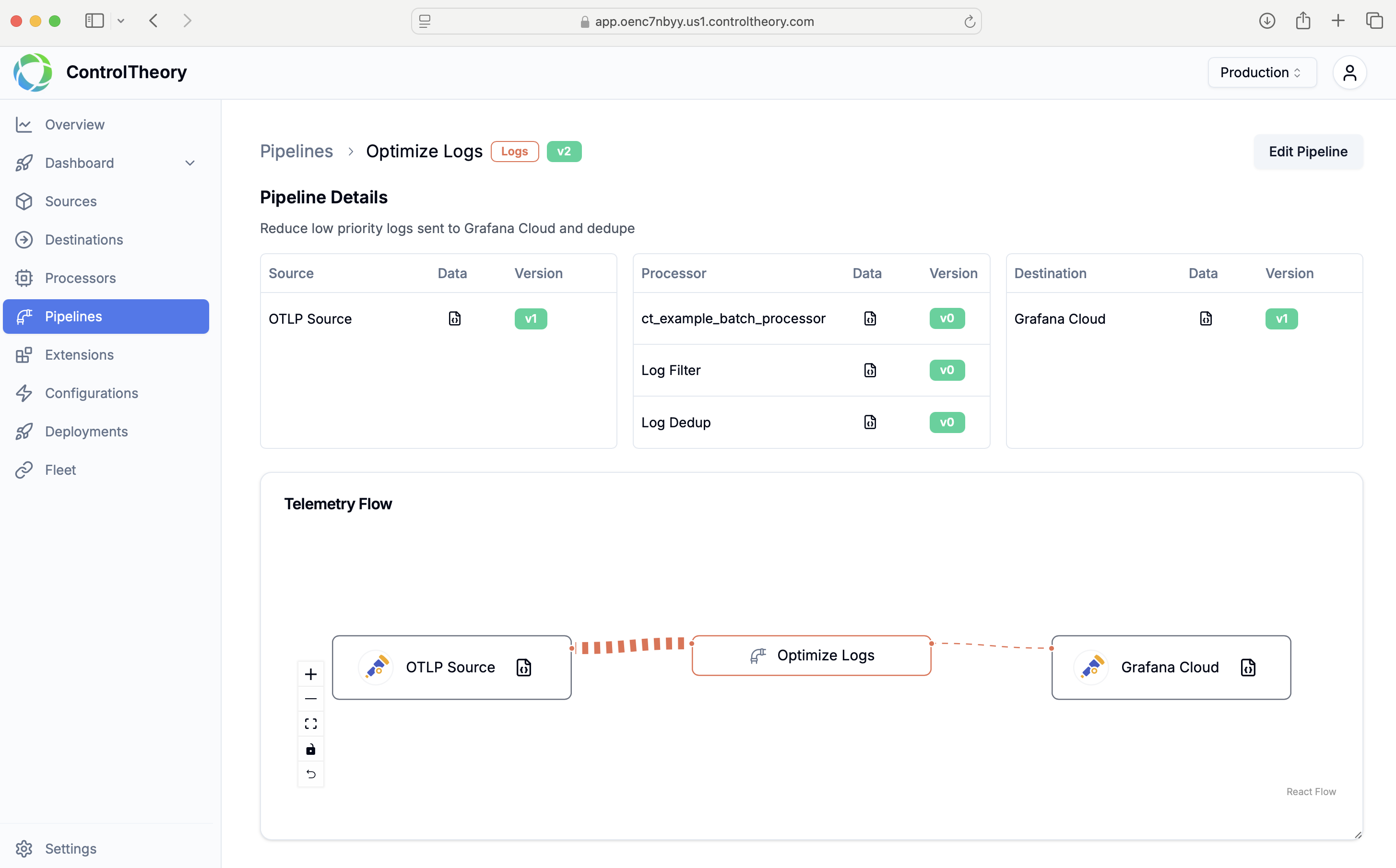Viewport: 1396px width, 868px height.
Task: Select the Optimize Logs node in flow
Action: (811, 655)
